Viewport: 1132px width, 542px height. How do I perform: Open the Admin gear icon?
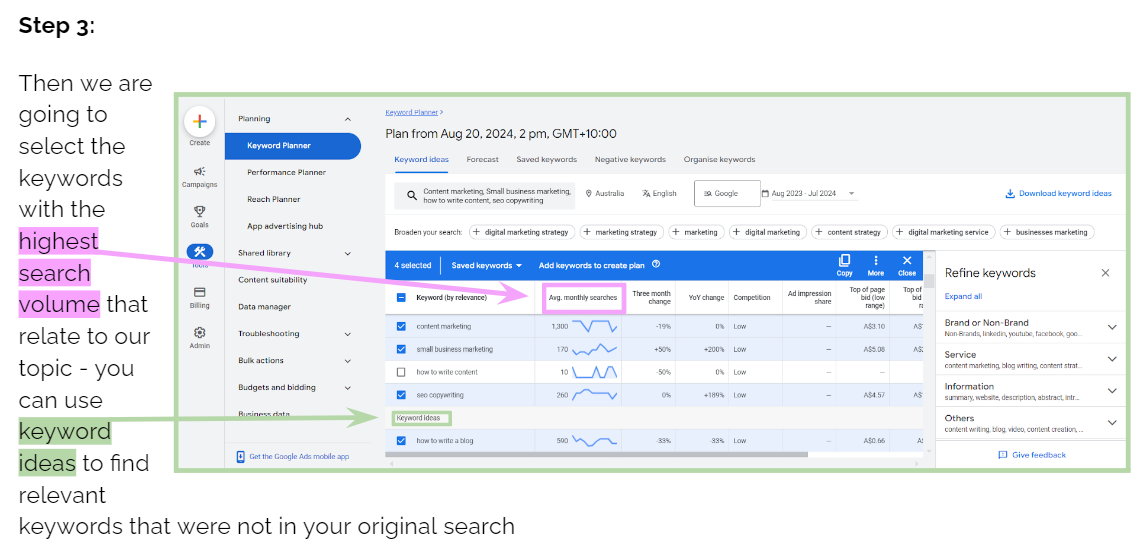199,333
